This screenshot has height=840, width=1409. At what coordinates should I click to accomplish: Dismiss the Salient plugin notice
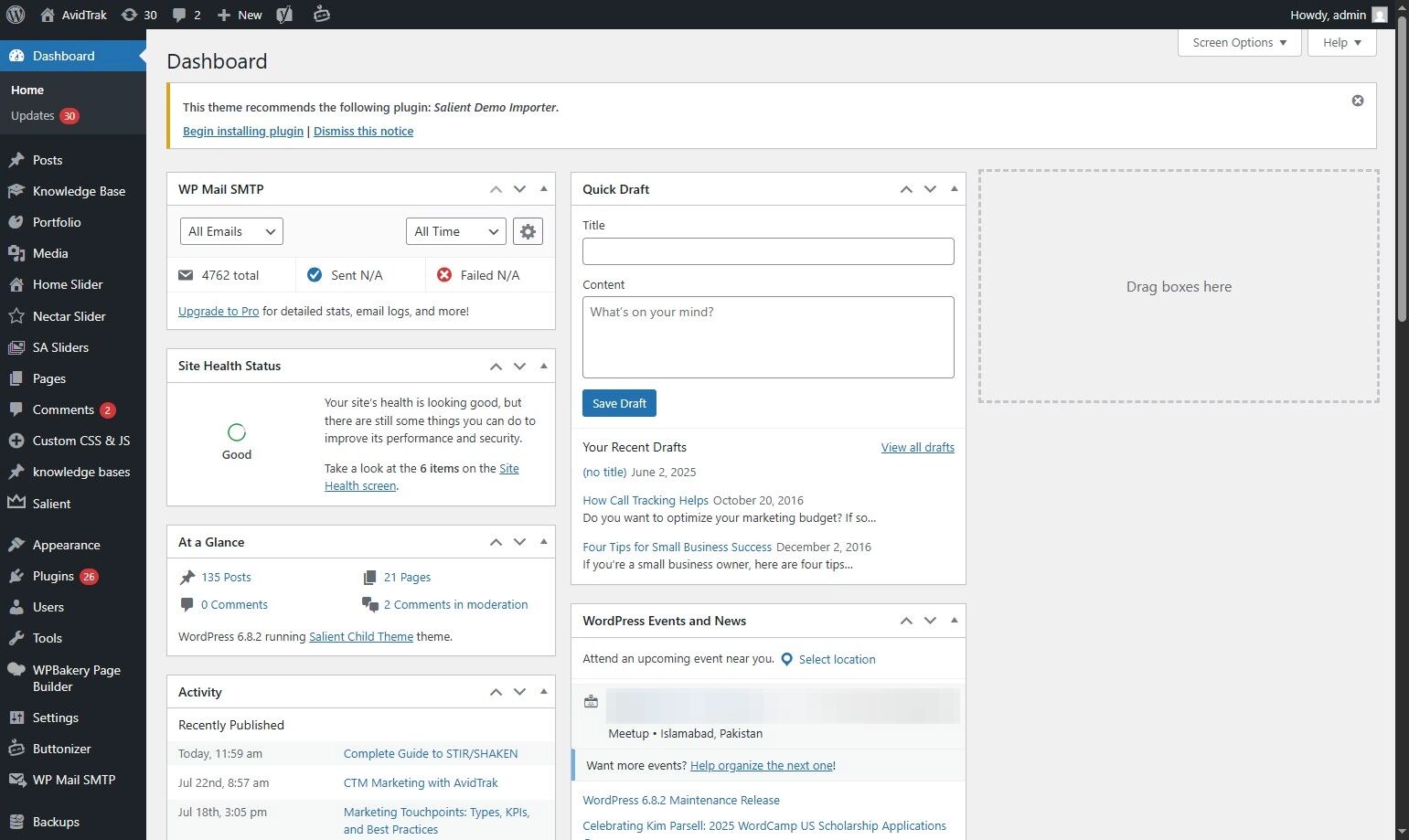[x=1358, y=101]
